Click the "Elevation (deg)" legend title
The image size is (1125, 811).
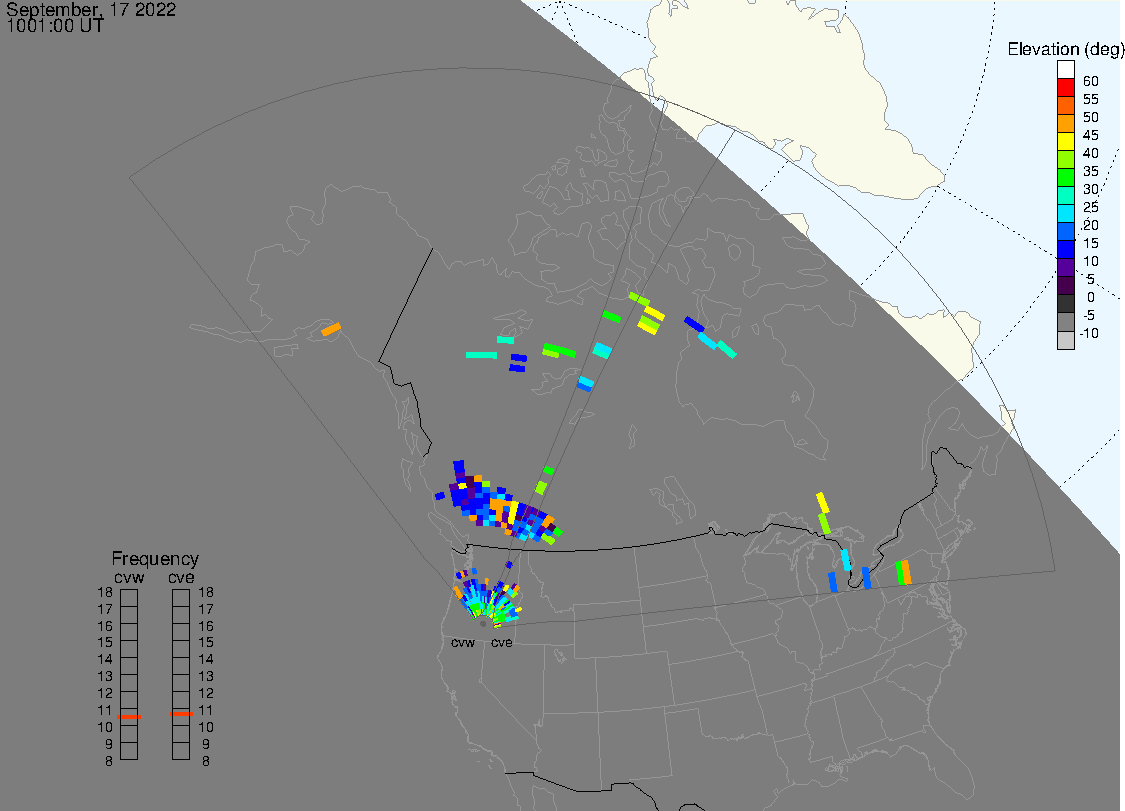[x=1065, y=49]
